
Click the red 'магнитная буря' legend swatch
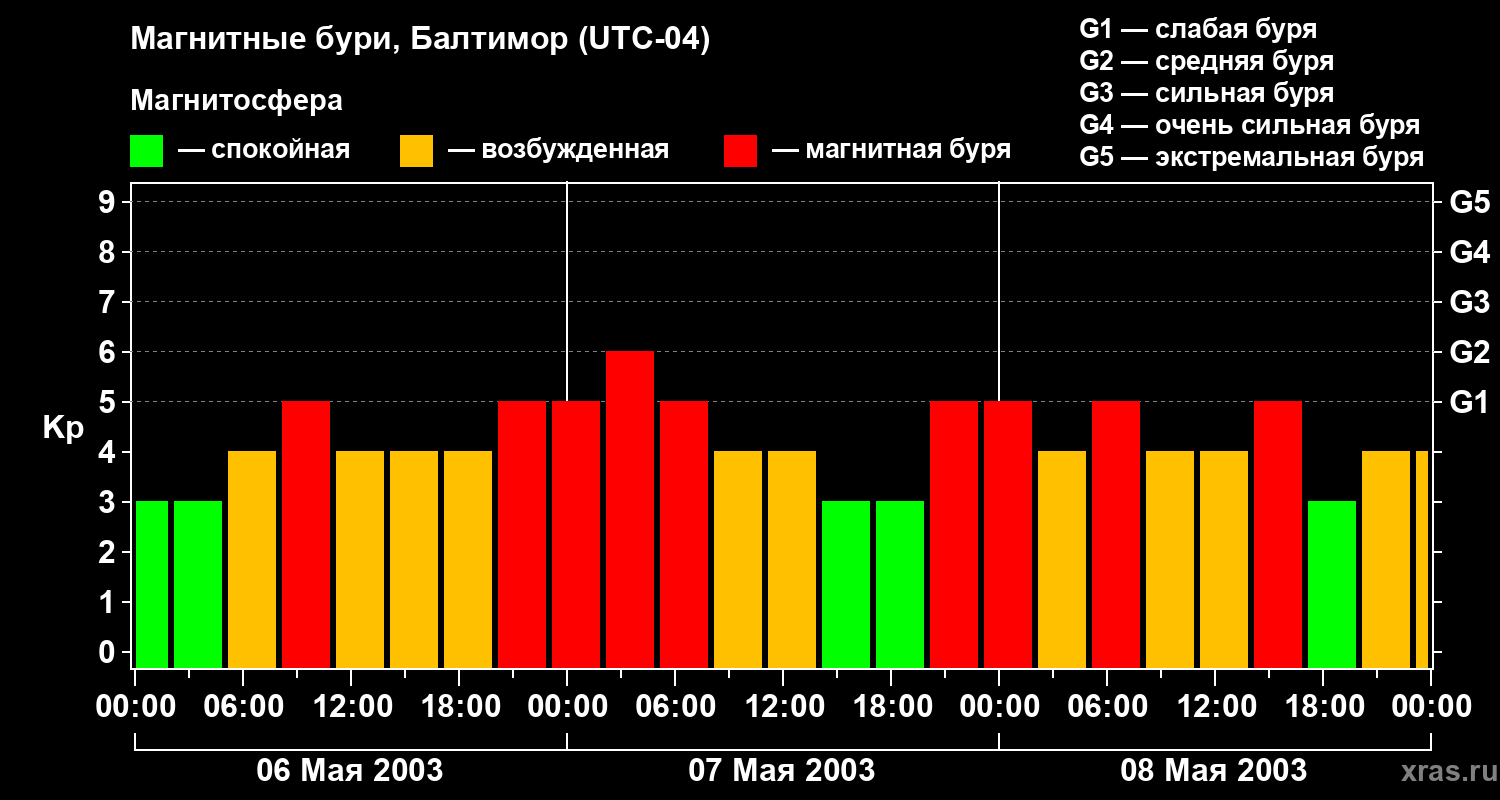coord(740,151)
